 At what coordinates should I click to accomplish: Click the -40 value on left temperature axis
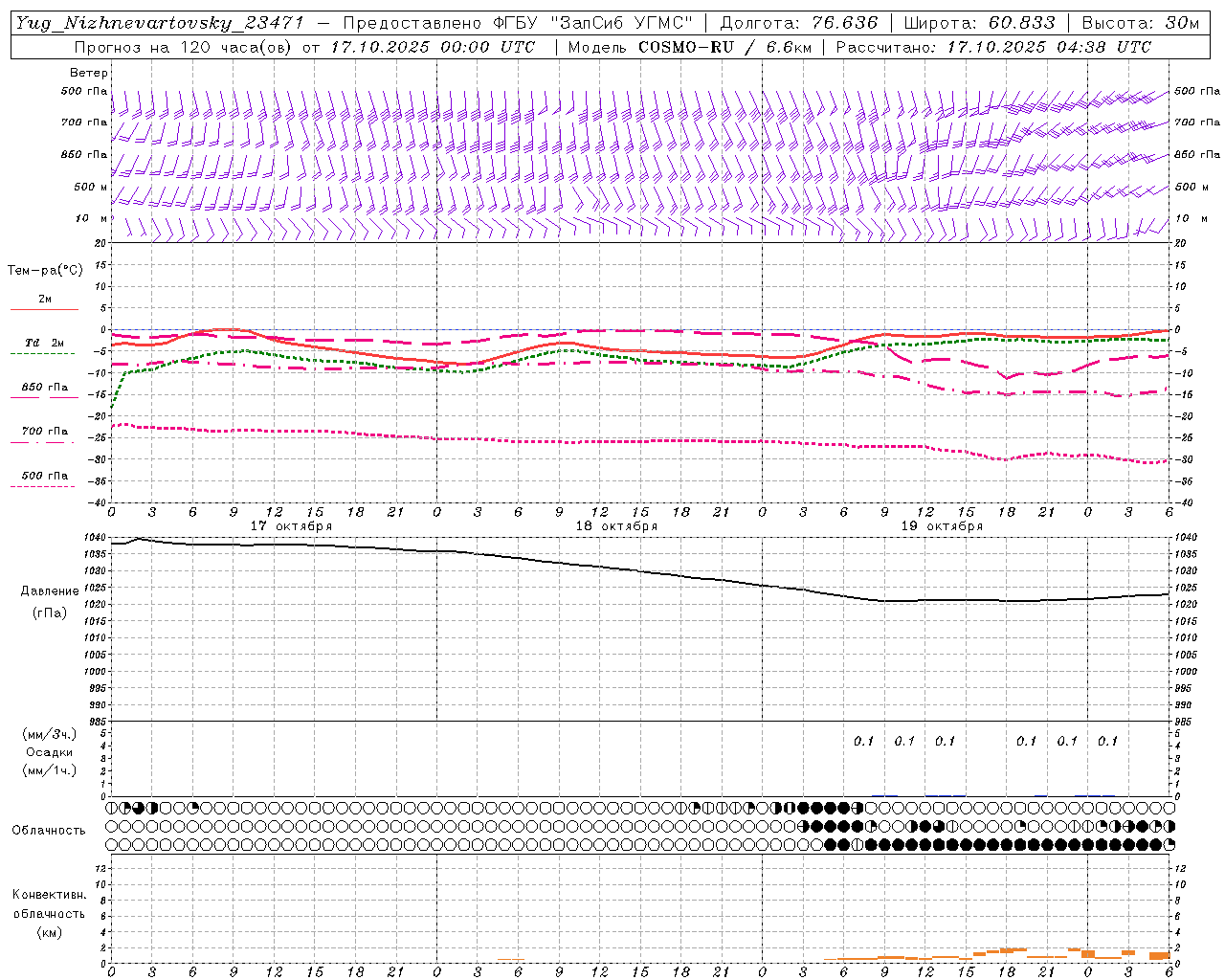(99, 503)
